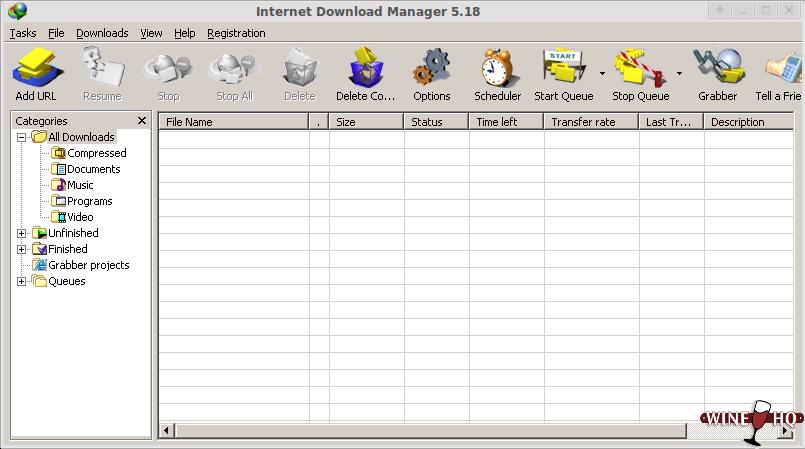Click the narrow dot column header
This screenshot has width=805, height=449.
click(319, 122)
